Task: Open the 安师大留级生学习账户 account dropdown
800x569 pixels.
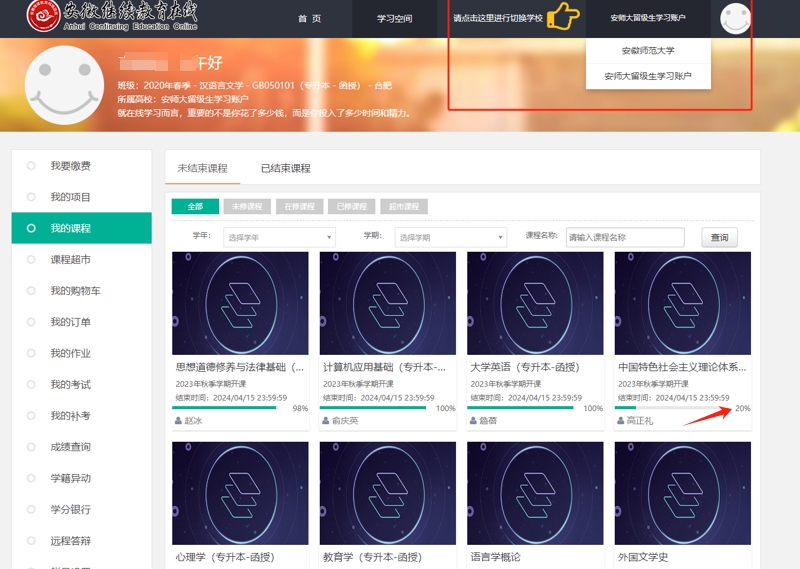Action: pos(648,18)
